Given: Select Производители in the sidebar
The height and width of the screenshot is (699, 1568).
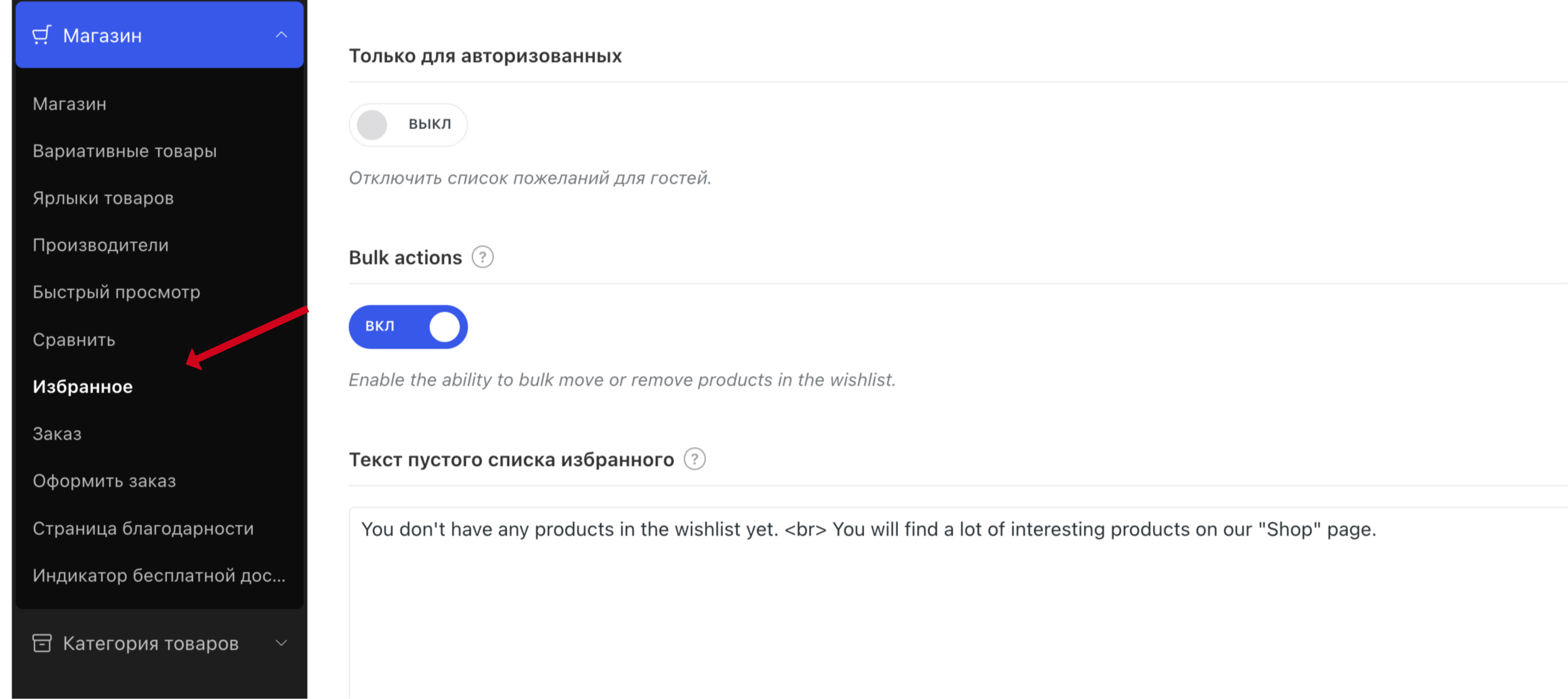Looking at the screenshot, I should click(x=100, y=245).
